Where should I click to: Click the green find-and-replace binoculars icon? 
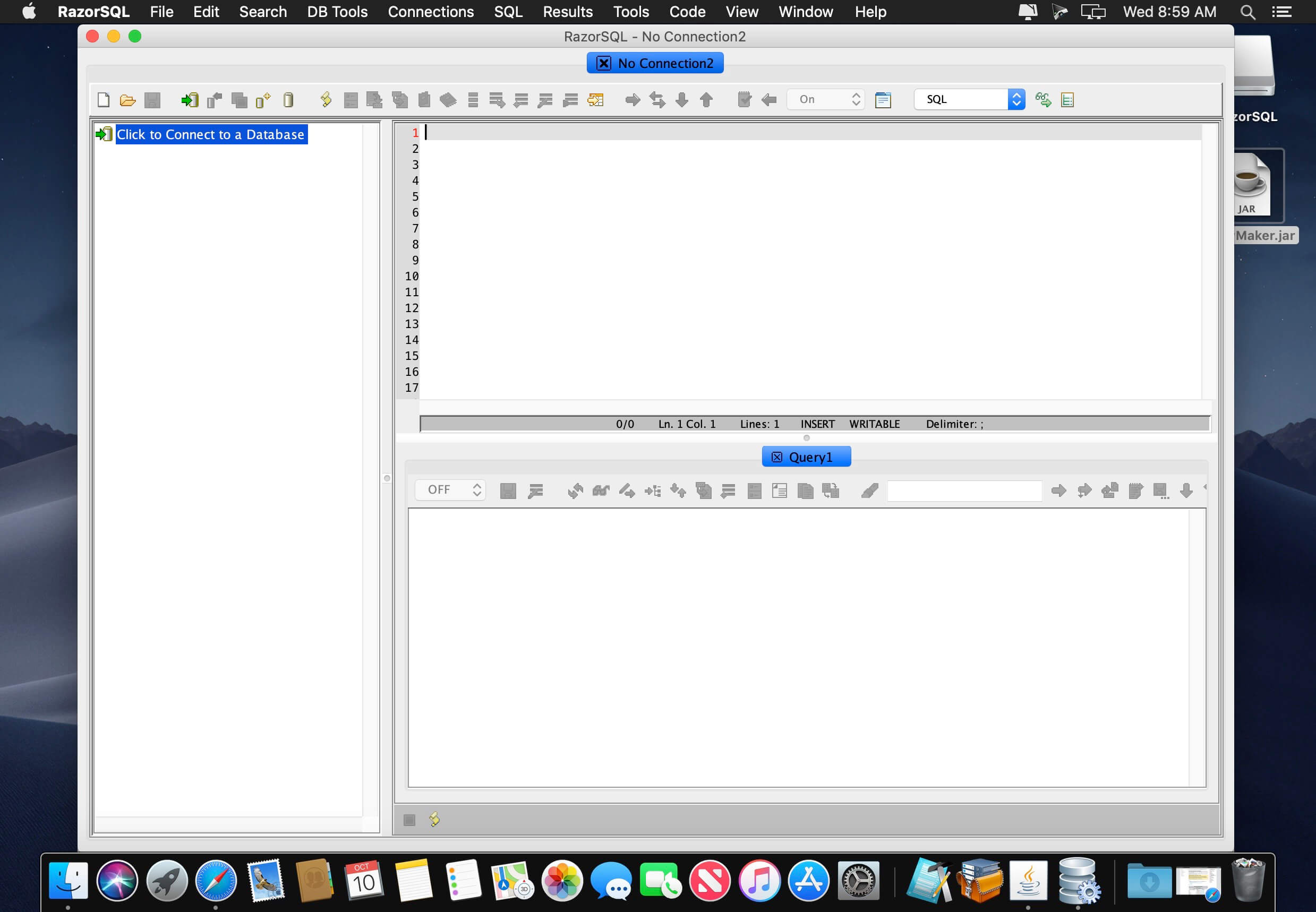[x=1042, y=99]
